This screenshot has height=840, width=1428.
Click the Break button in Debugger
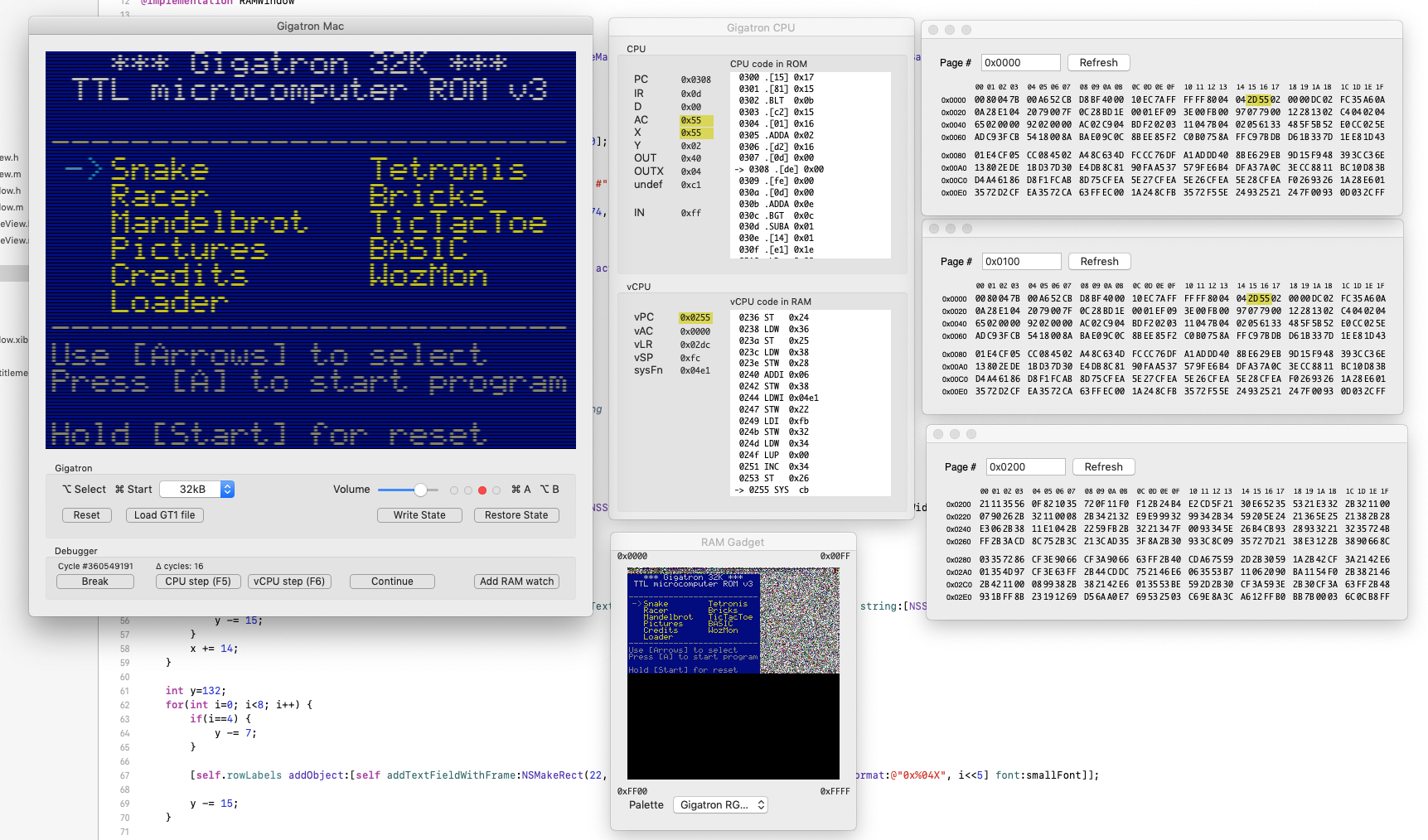point(94,582)
